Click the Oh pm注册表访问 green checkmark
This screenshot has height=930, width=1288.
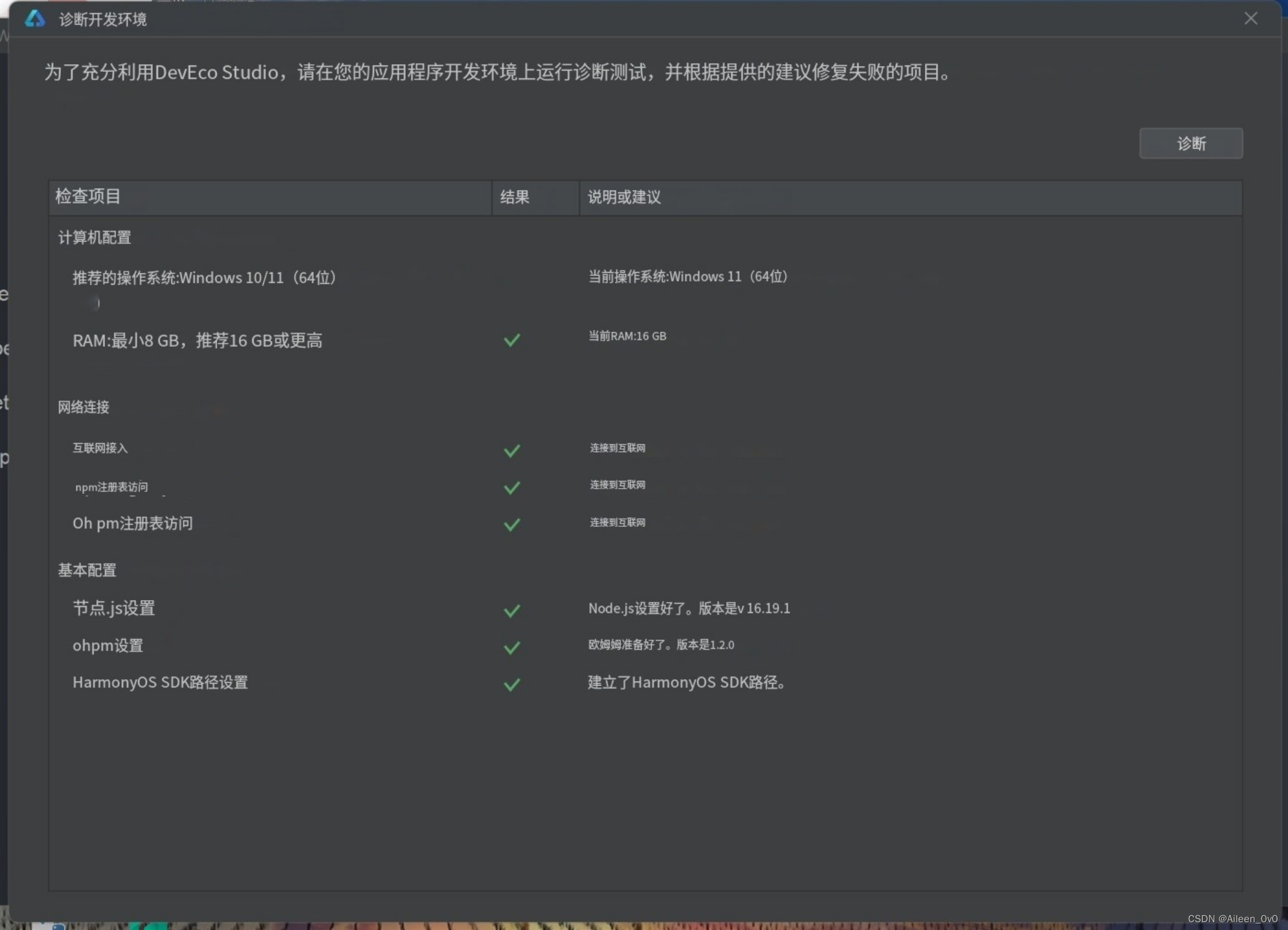tap(511, 524)
